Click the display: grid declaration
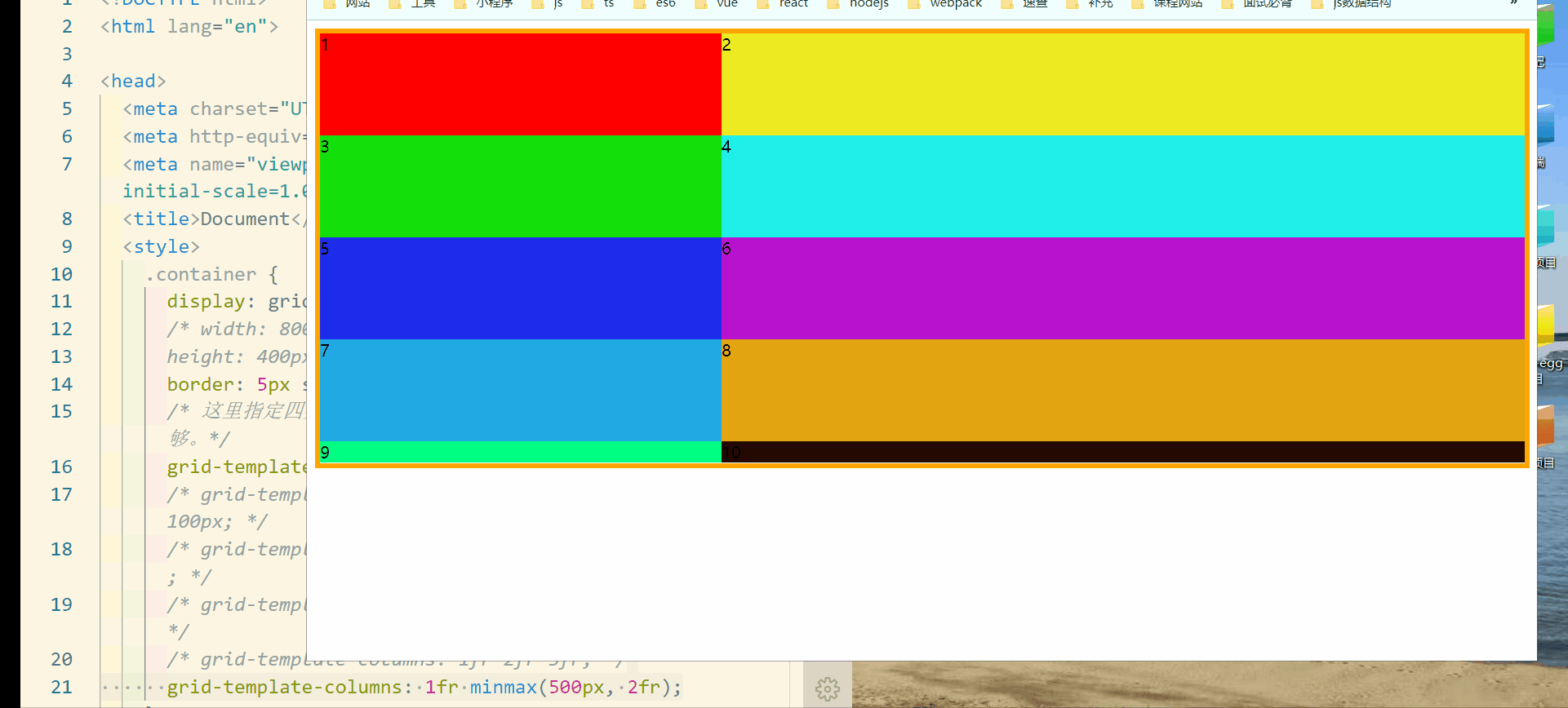The height and width of the screenshot is (708, 1568). coord(237,301)
